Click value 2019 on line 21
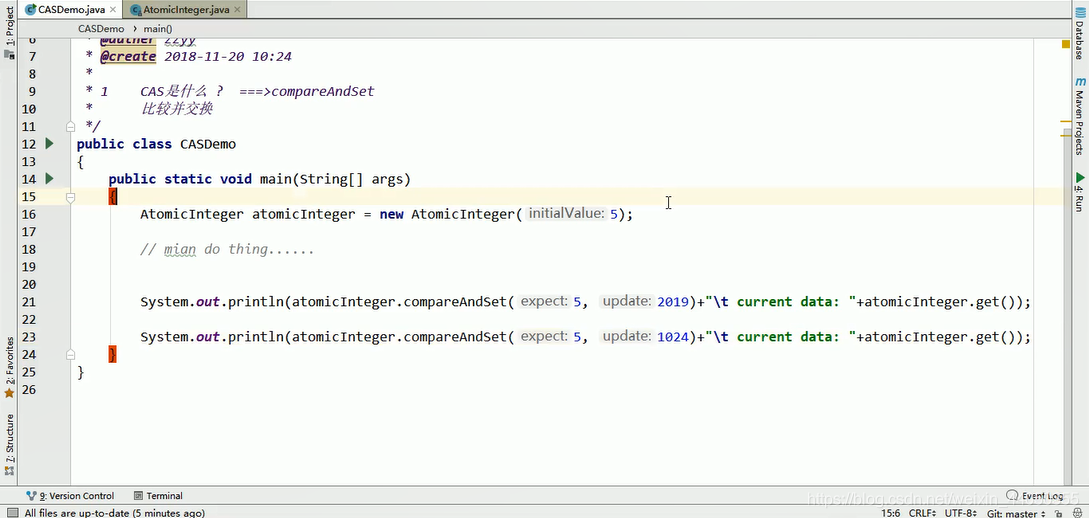This screenshot has width=1089, height=518. pos(673,302)
